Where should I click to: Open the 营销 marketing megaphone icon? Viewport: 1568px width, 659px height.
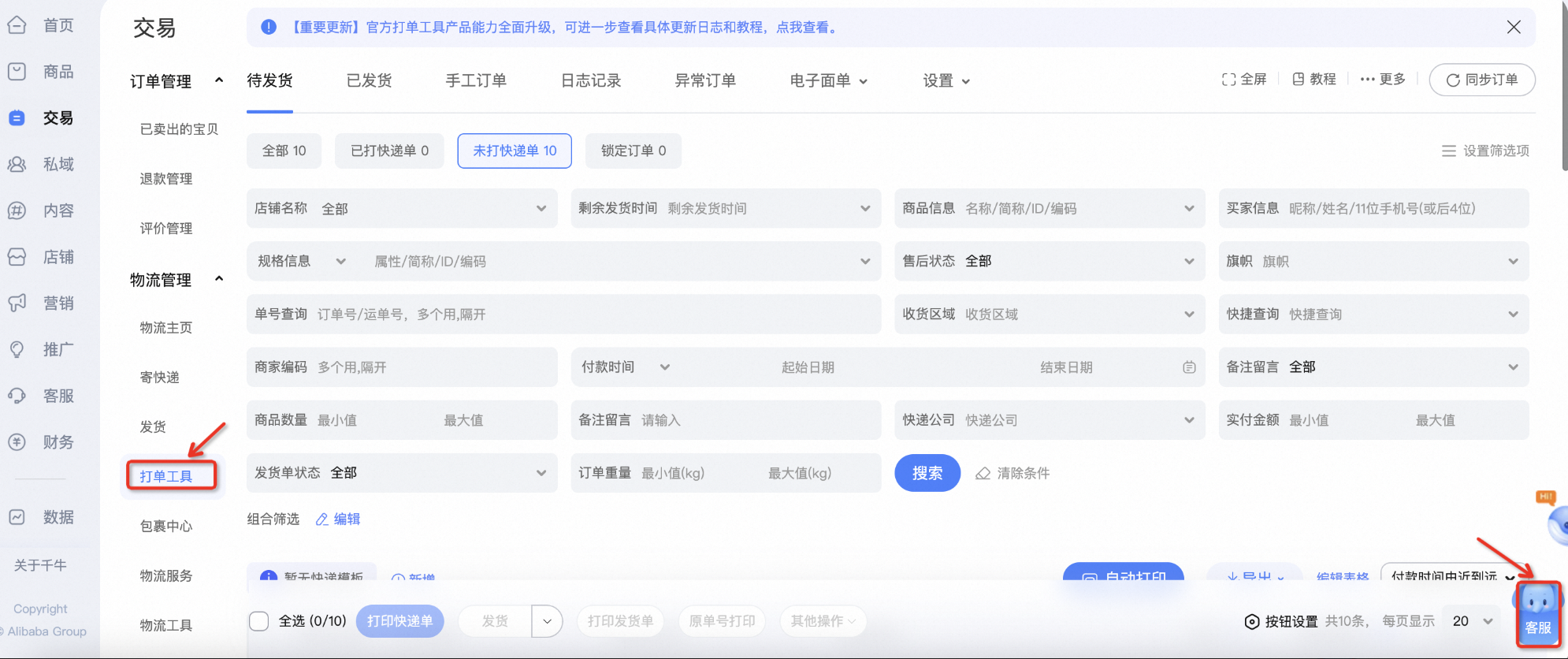pos(17,303)
